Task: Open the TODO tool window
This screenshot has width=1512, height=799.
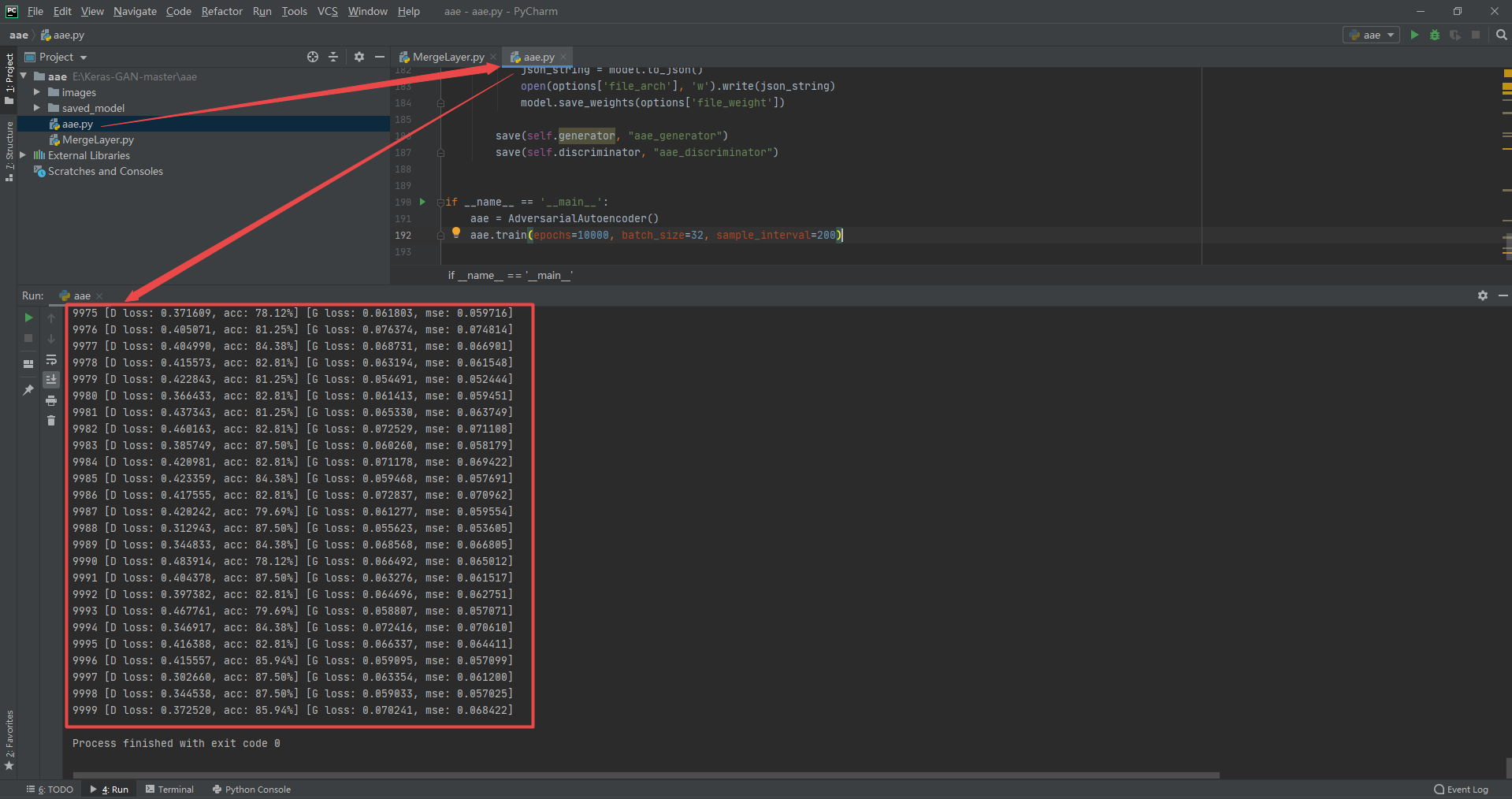Action: [x=50, y=789]
